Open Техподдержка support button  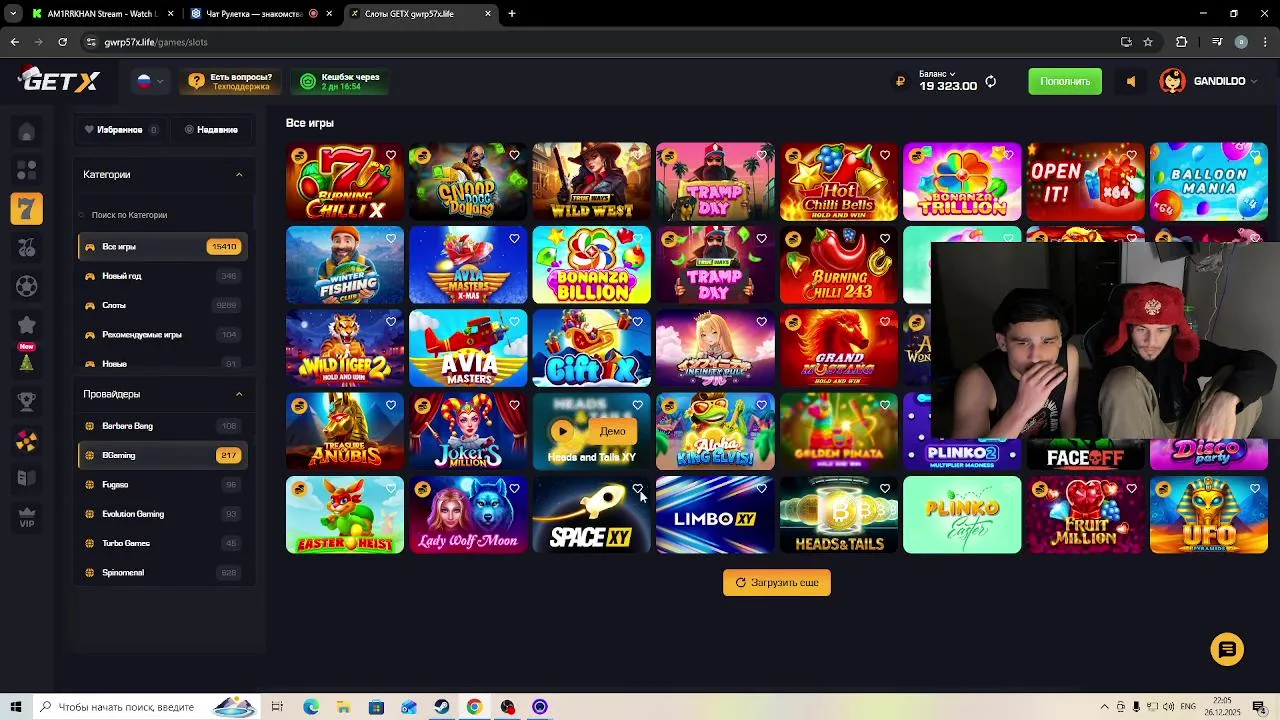tap(230, 81)
